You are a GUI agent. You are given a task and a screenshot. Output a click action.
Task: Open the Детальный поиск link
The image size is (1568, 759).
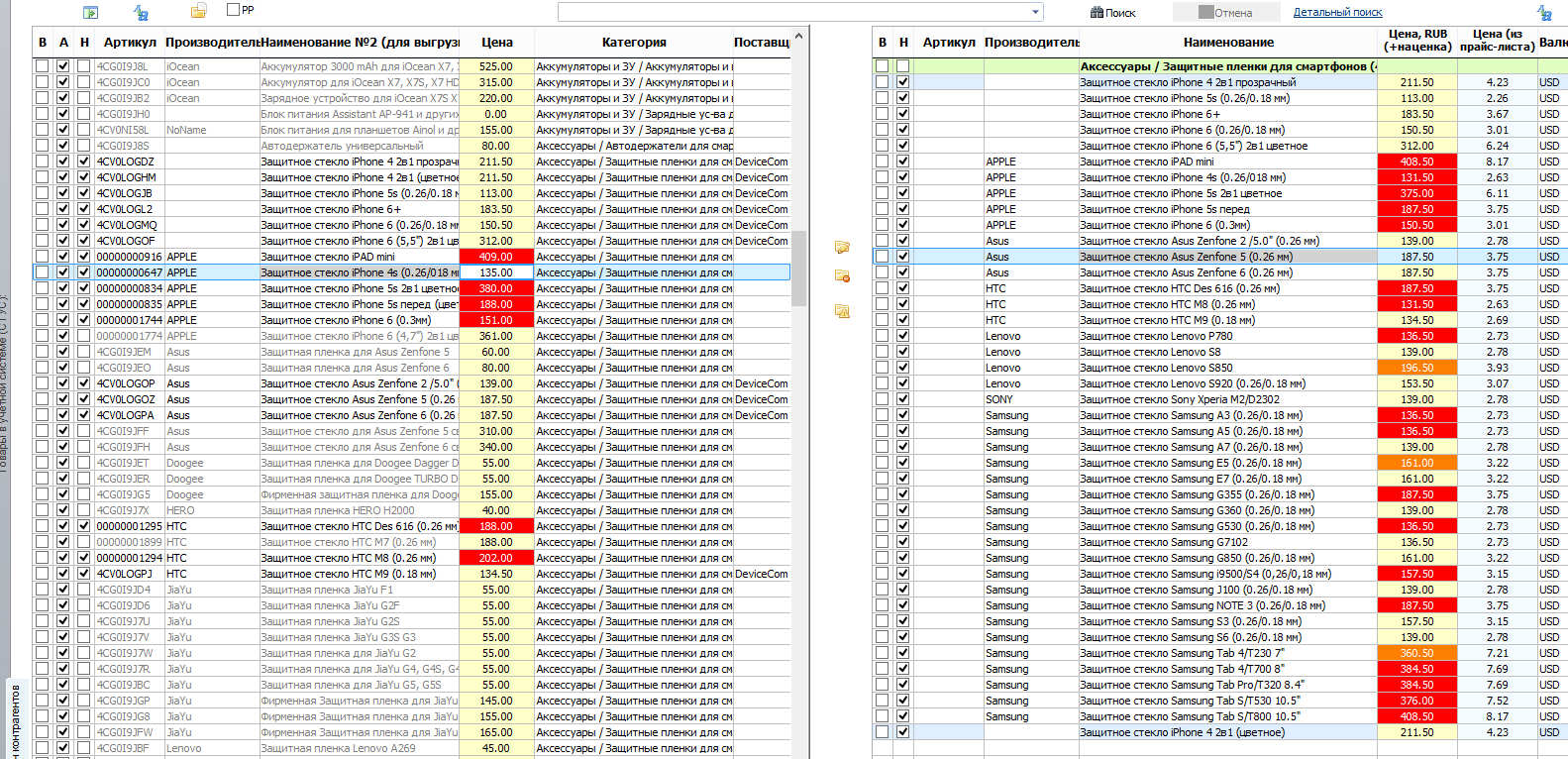pos(1337,12)
